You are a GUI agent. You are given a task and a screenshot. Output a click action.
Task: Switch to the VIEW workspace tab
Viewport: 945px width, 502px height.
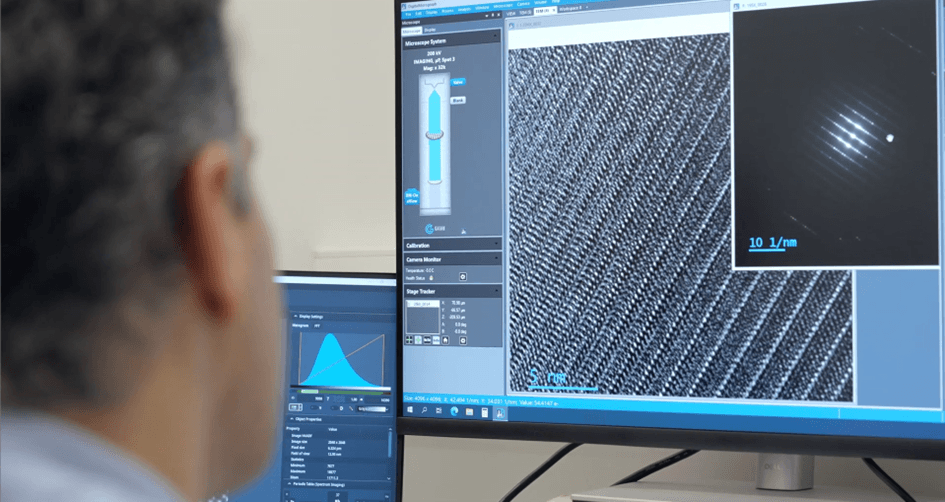(511, 13)
